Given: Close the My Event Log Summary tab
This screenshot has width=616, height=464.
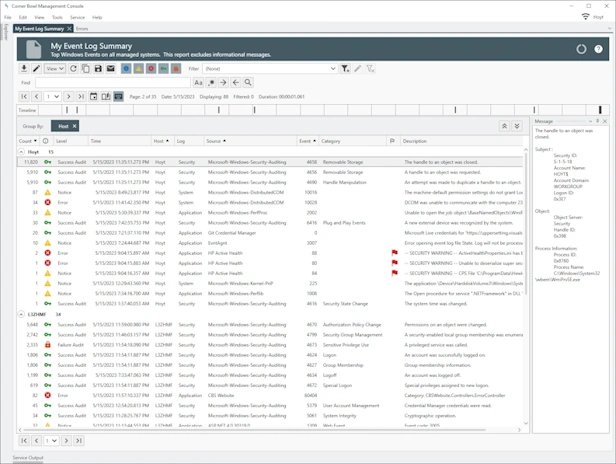Looking at the screenshot, I should (69, 29).
